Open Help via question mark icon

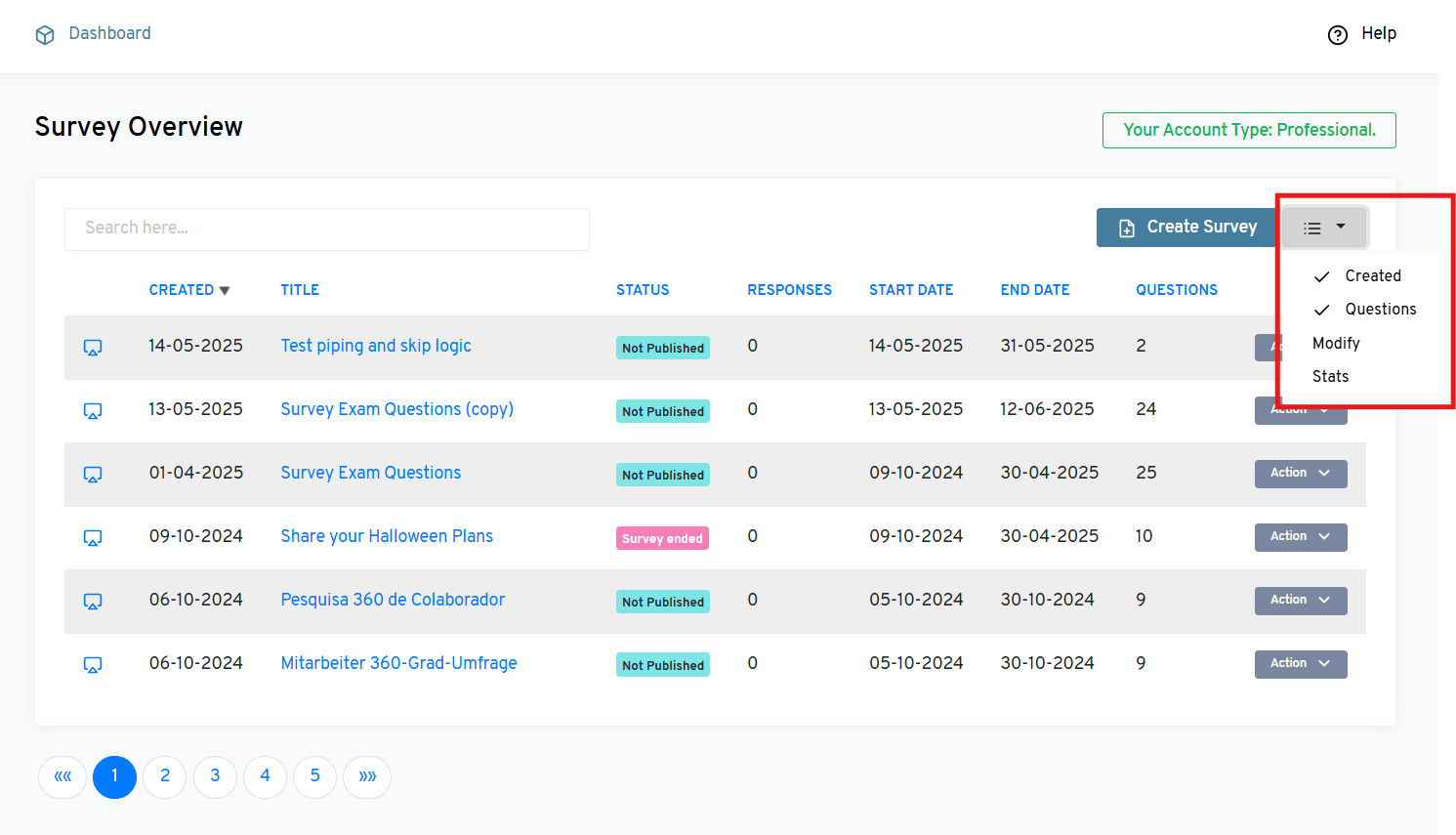click(1338, 35)
